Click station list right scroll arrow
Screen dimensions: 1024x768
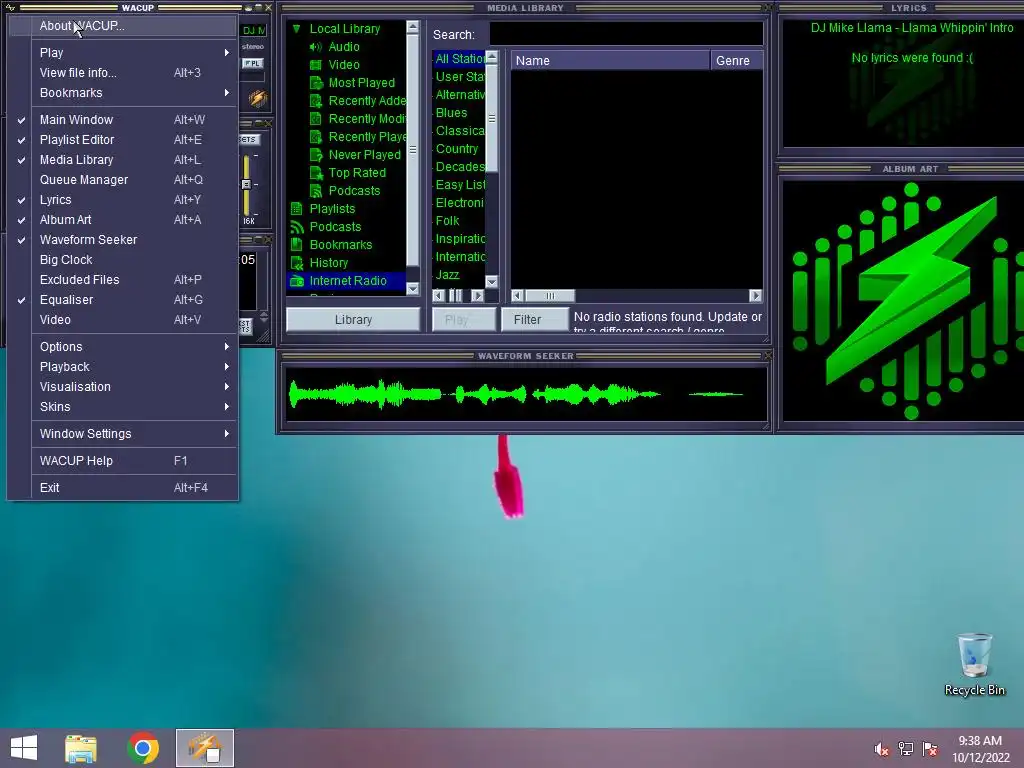755,296
